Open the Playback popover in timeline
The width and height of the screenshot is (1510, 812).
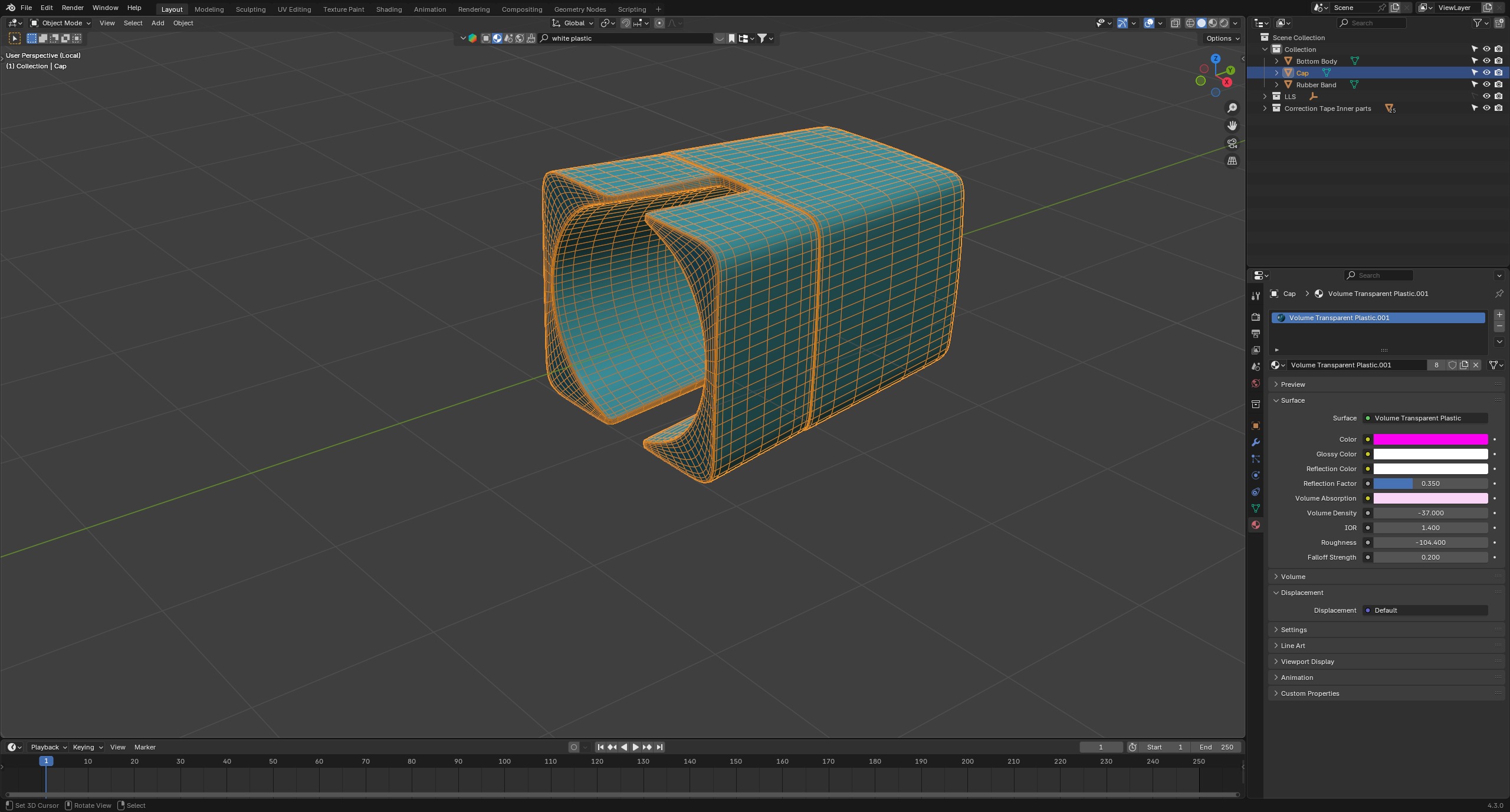pyautogui.click(x=48, y=747)
